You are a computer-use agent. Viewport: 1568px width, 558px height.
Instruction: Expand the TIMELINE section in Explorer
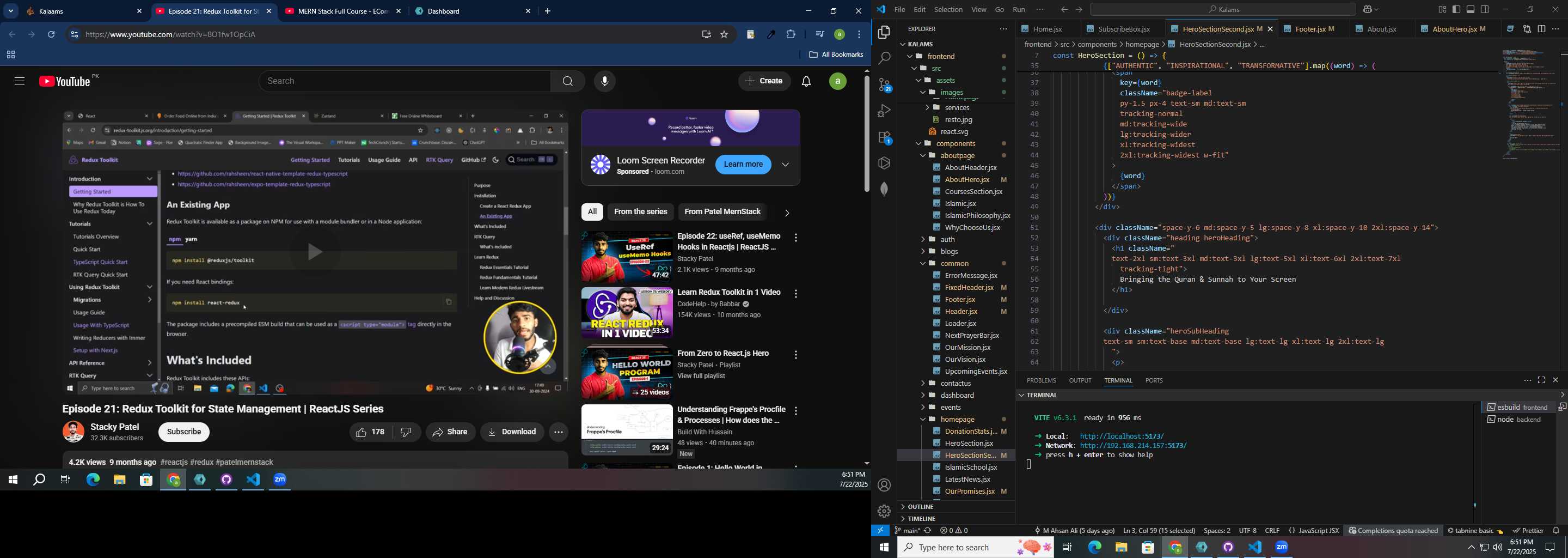pyautogui.click(x=955, y=519)
